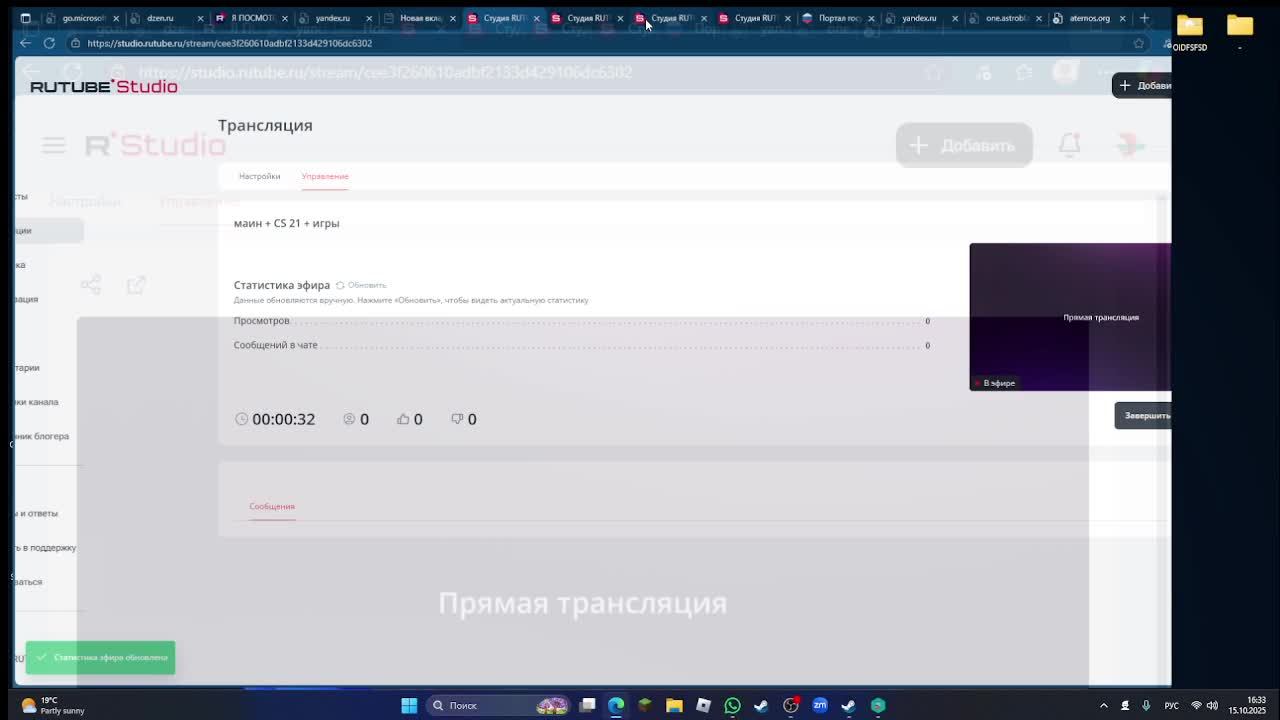The width and height of the screenshot is (1280, 720).
Task: Open the faded hamburger menu icon
Action: (54, 146)
